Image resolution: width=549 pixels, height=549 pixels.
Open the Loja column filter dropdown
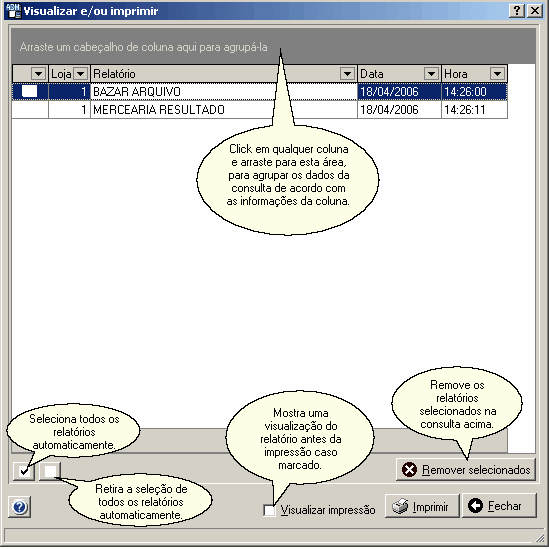[x=81, y=74]
